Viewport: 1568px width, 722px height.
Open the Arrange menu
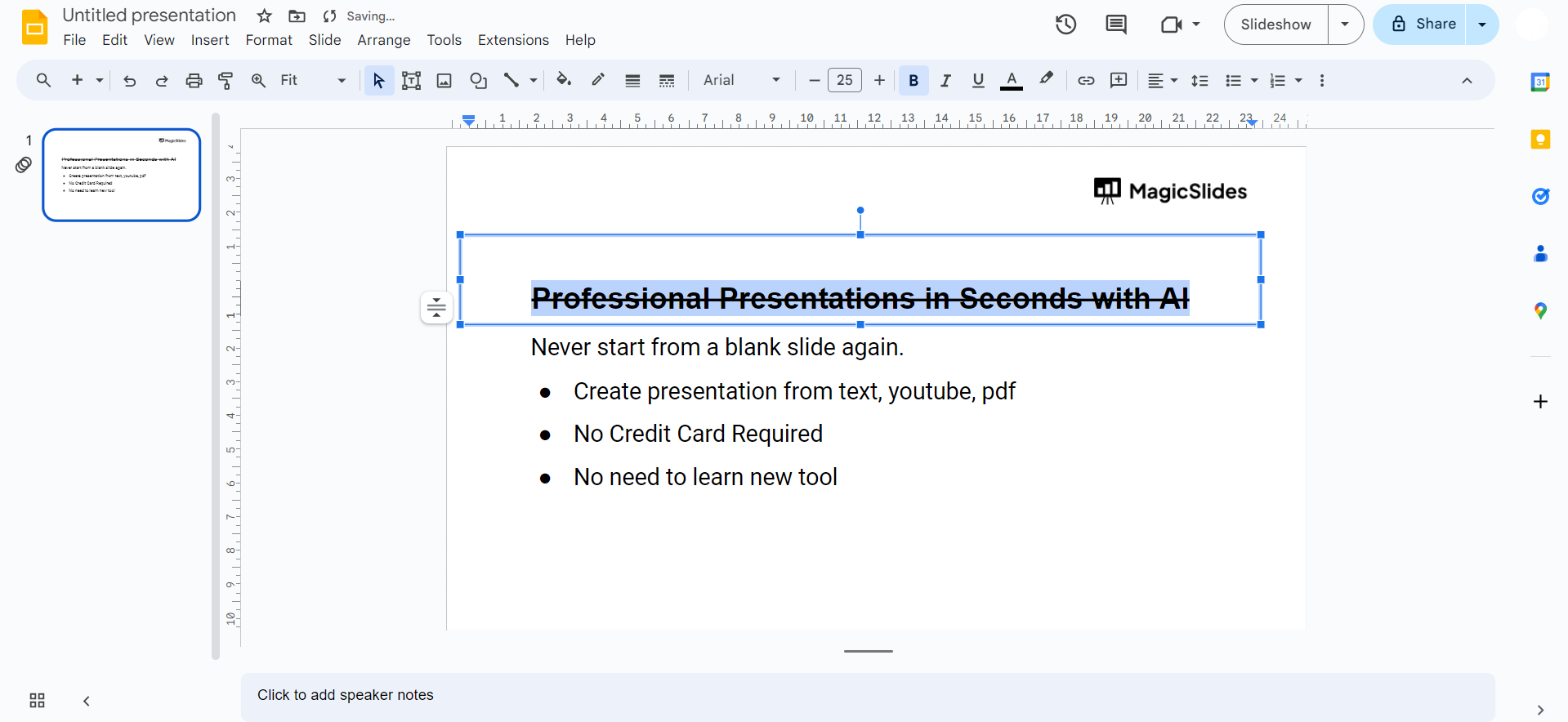point(383,40)
